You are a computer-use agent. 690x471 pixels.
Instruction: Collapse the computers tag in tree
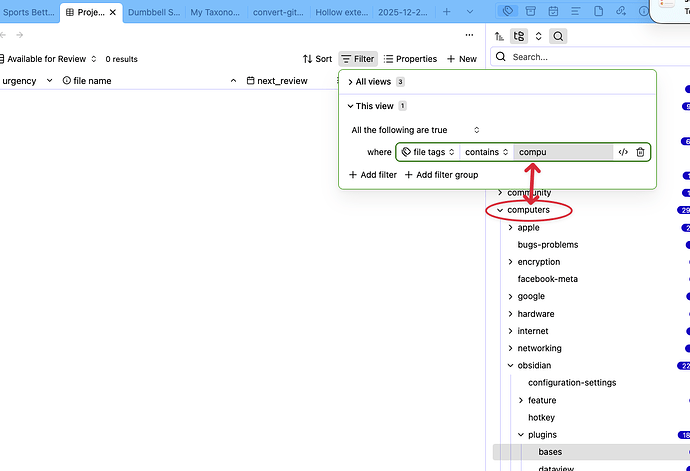click(x=501, y=210)
